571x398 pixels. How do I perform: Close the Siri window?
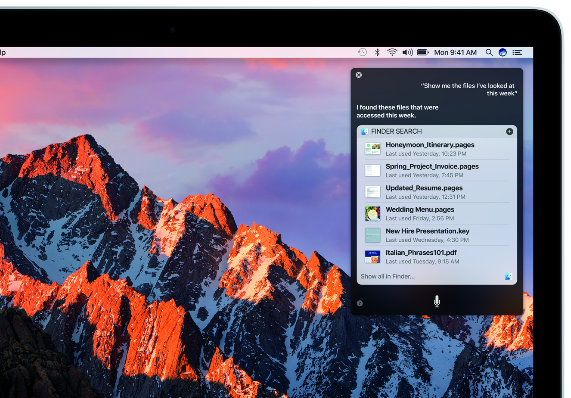(x=359, y=75)
